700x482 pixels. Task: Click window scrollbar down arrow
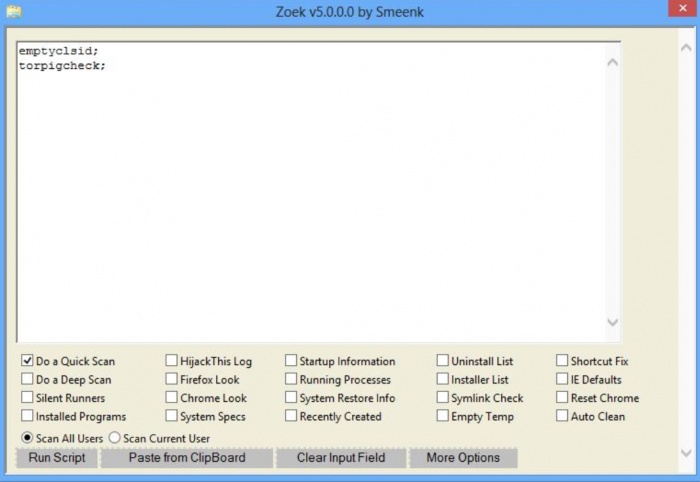pyautogui.click(x=686, y=453)
